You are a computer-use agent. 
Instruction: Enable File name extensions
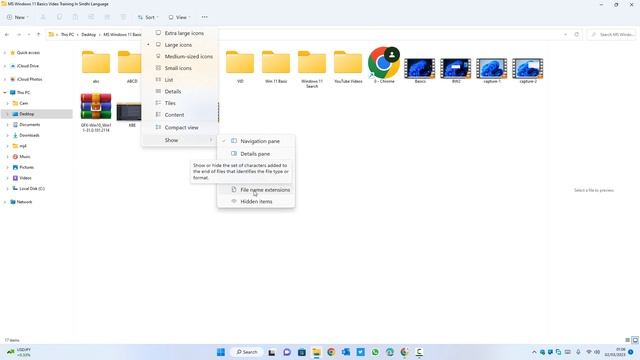pos(256,190)
